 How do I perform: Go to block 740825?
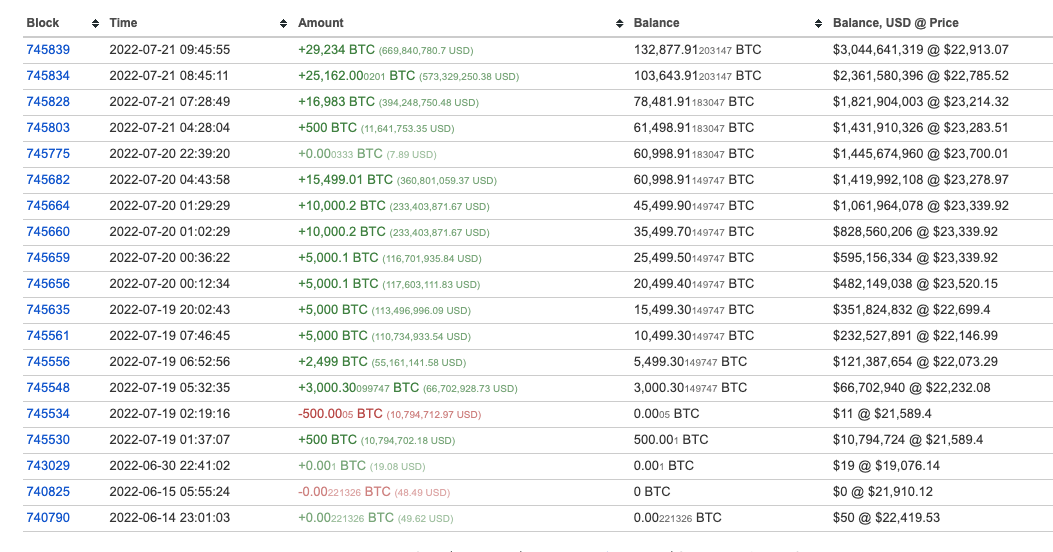click(x=48, y=491)
